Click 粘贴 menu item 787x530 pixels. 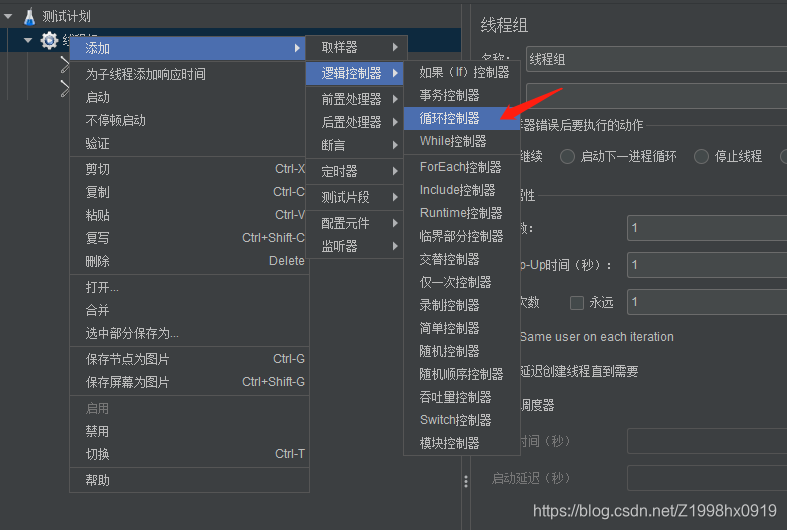coord(189,215)
